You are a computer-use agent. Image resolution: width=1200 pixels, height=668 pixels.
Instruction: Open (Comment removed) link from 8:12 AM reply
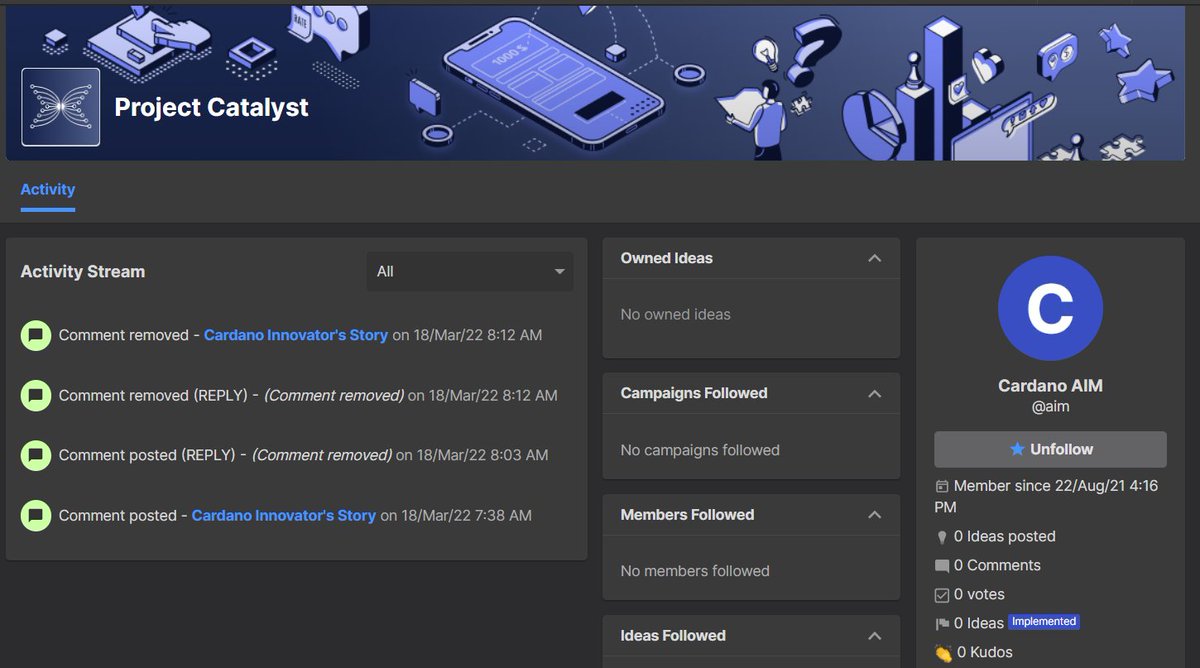tap(334, 395)
